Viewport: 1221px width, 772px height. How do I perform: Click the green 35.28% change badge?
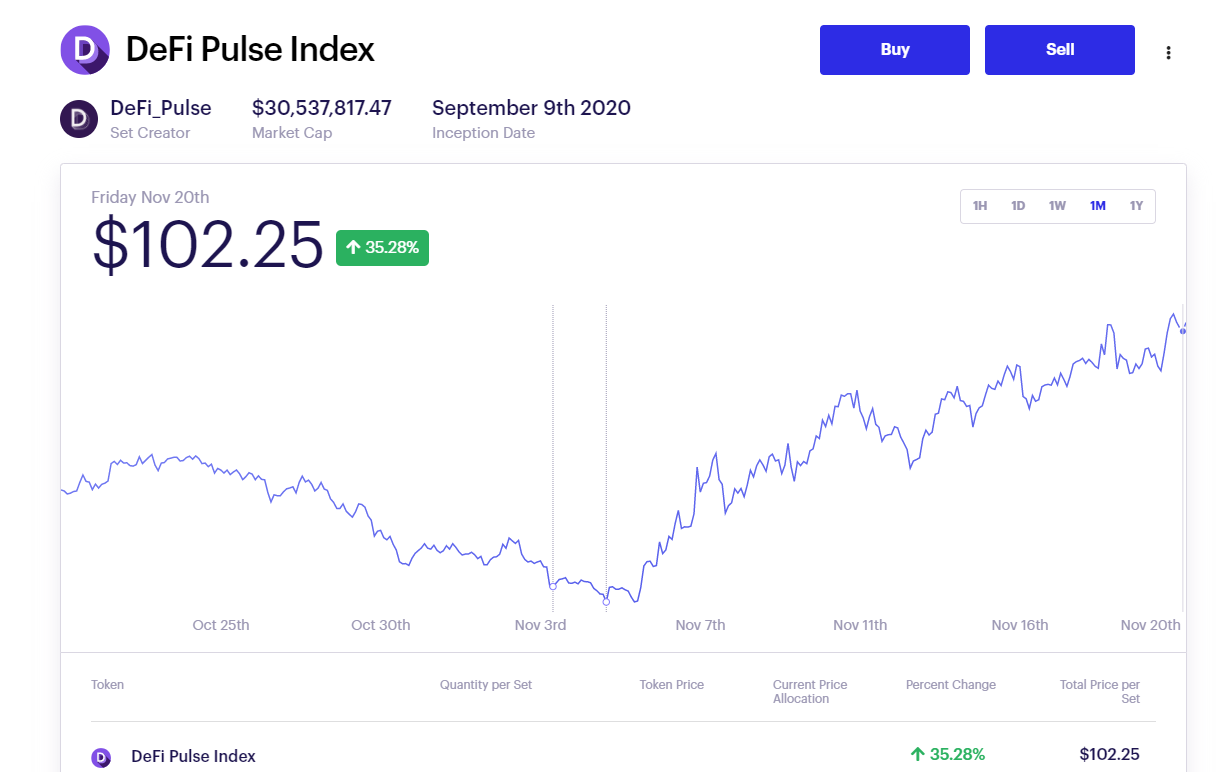coord(382,247)
